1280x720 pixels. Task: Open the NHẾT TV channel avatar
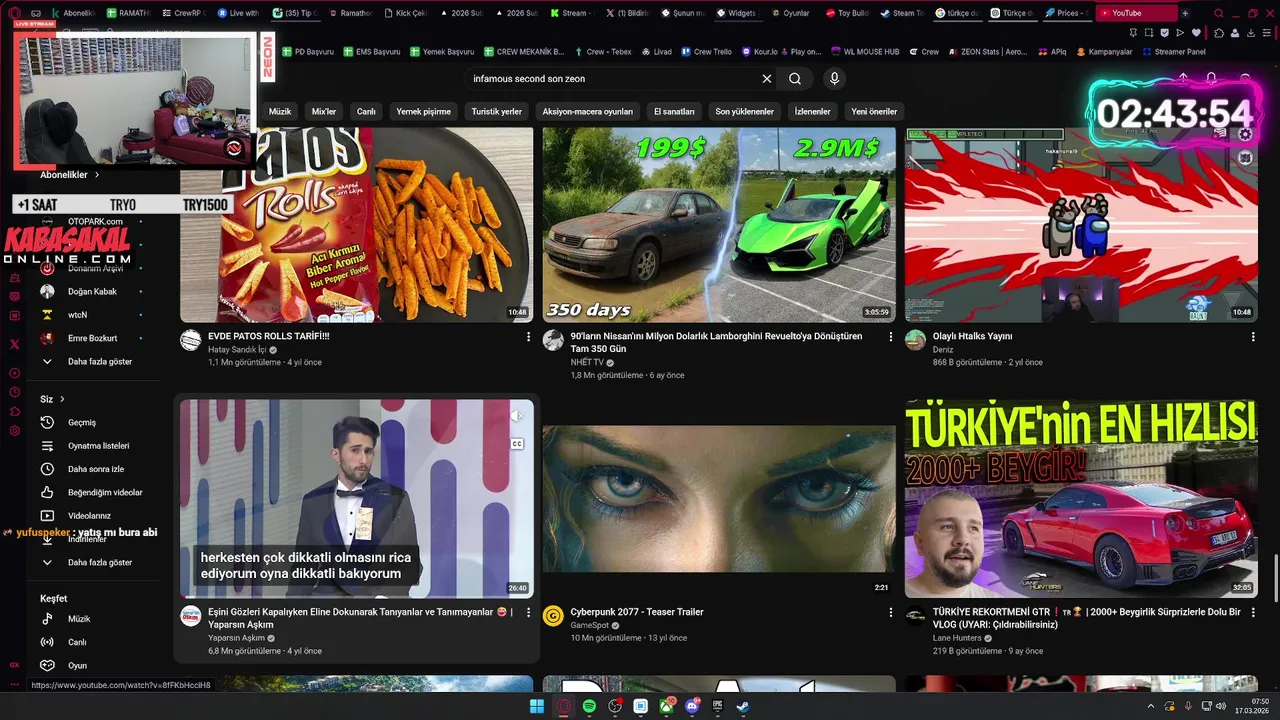(x=553, y=340)
